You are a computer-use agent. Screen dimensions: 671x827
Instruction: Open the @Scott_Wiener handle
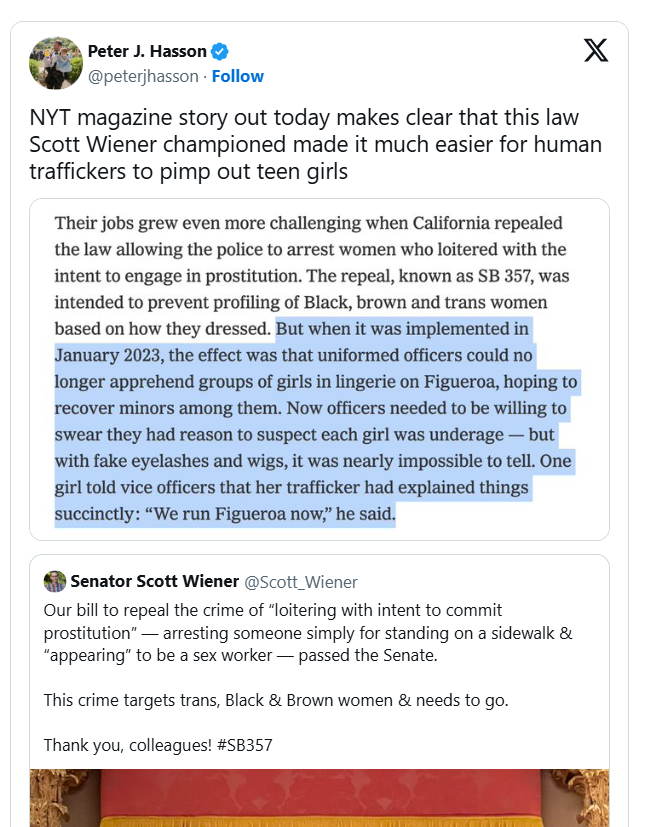point(301,582)
